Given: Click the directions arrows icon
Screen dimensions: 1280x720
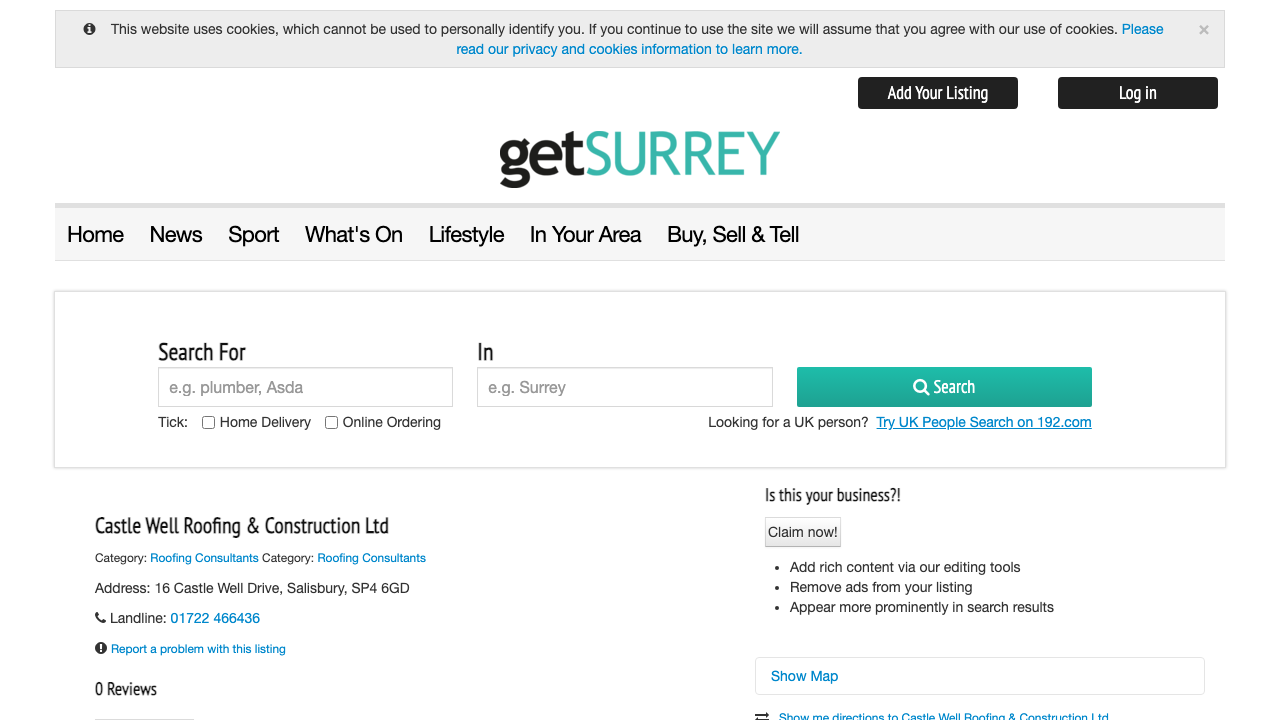Looking at the screenshot, I should (x=762, y=716).
